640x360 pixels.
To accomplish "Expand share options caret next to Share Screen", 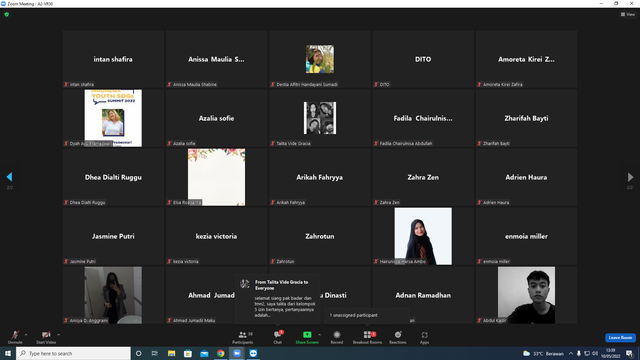I will tap(320, 335).
